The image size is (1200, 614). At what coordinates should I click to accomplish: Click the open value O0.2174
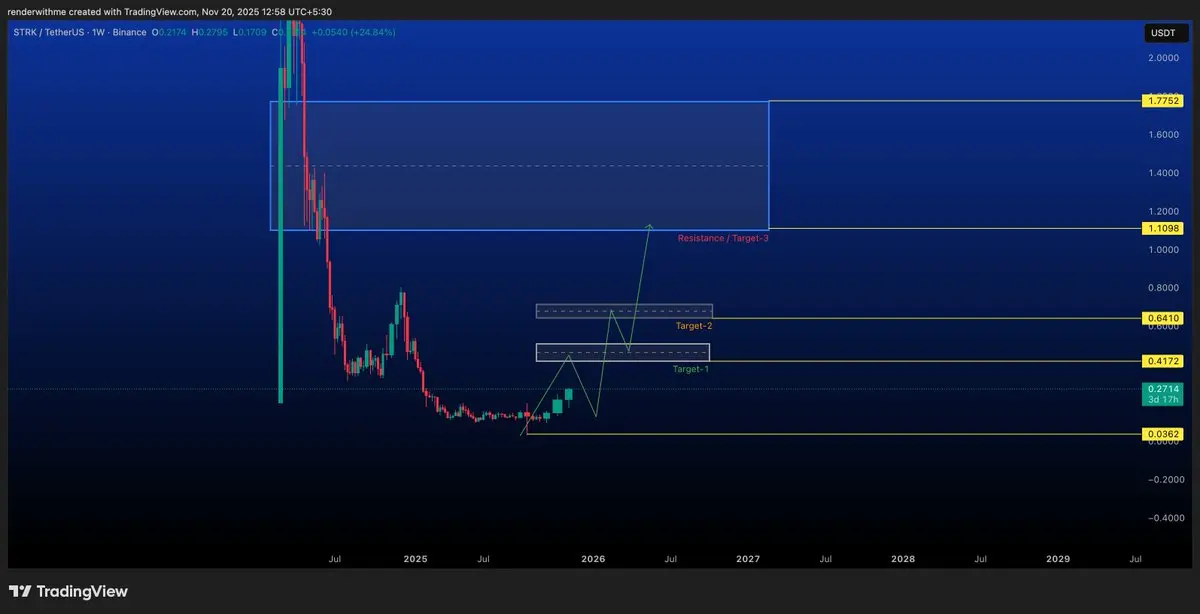pos(170,32)
